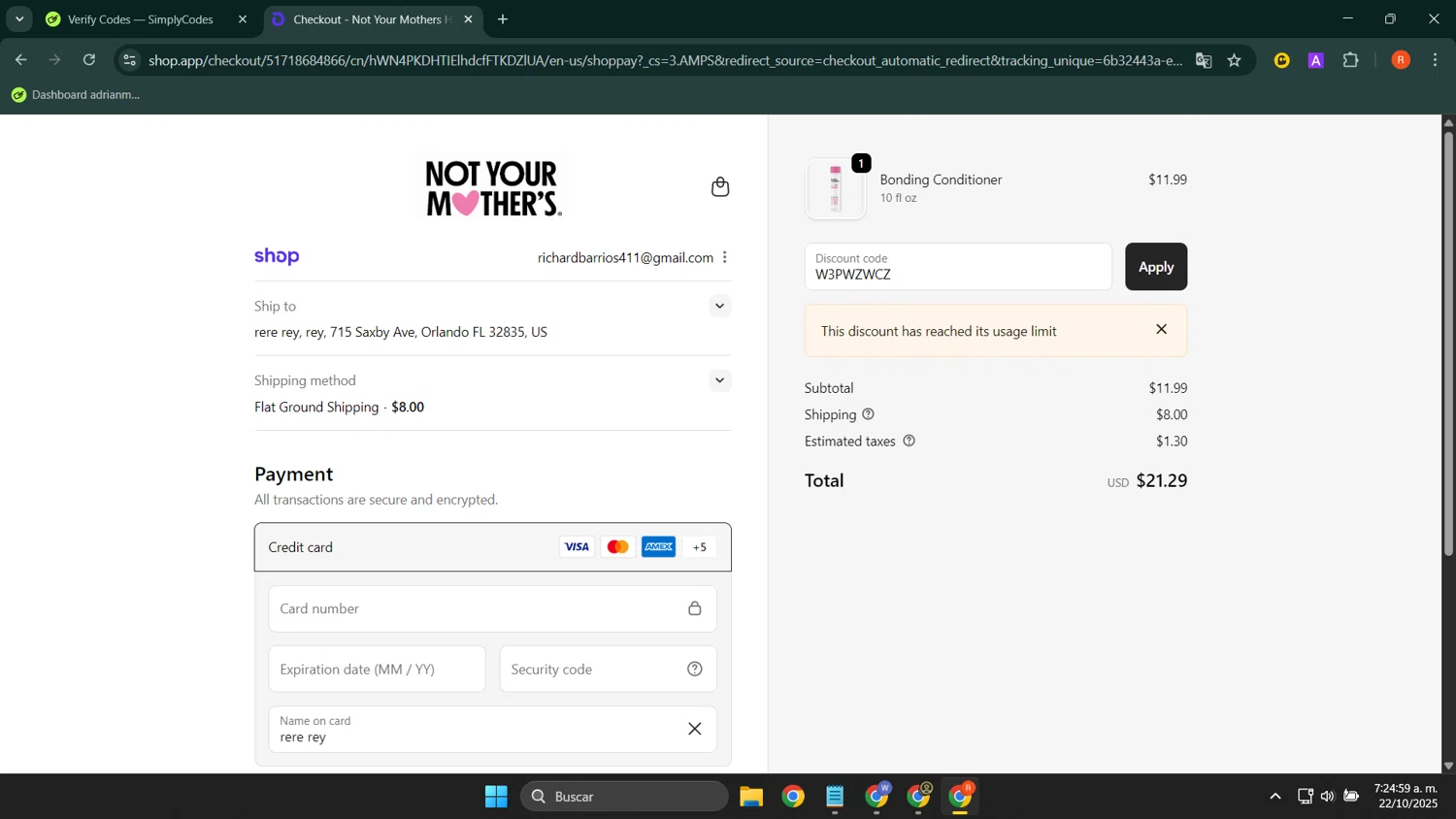Click the Mastercard logo

coord(617,547)
